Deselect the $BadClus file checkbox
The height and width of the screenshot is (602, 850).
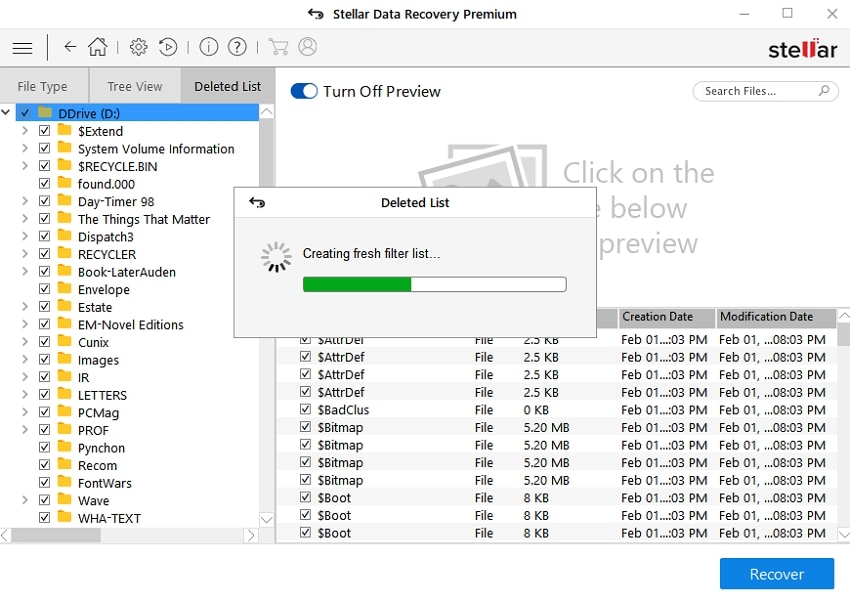click(x=305, y=410)
